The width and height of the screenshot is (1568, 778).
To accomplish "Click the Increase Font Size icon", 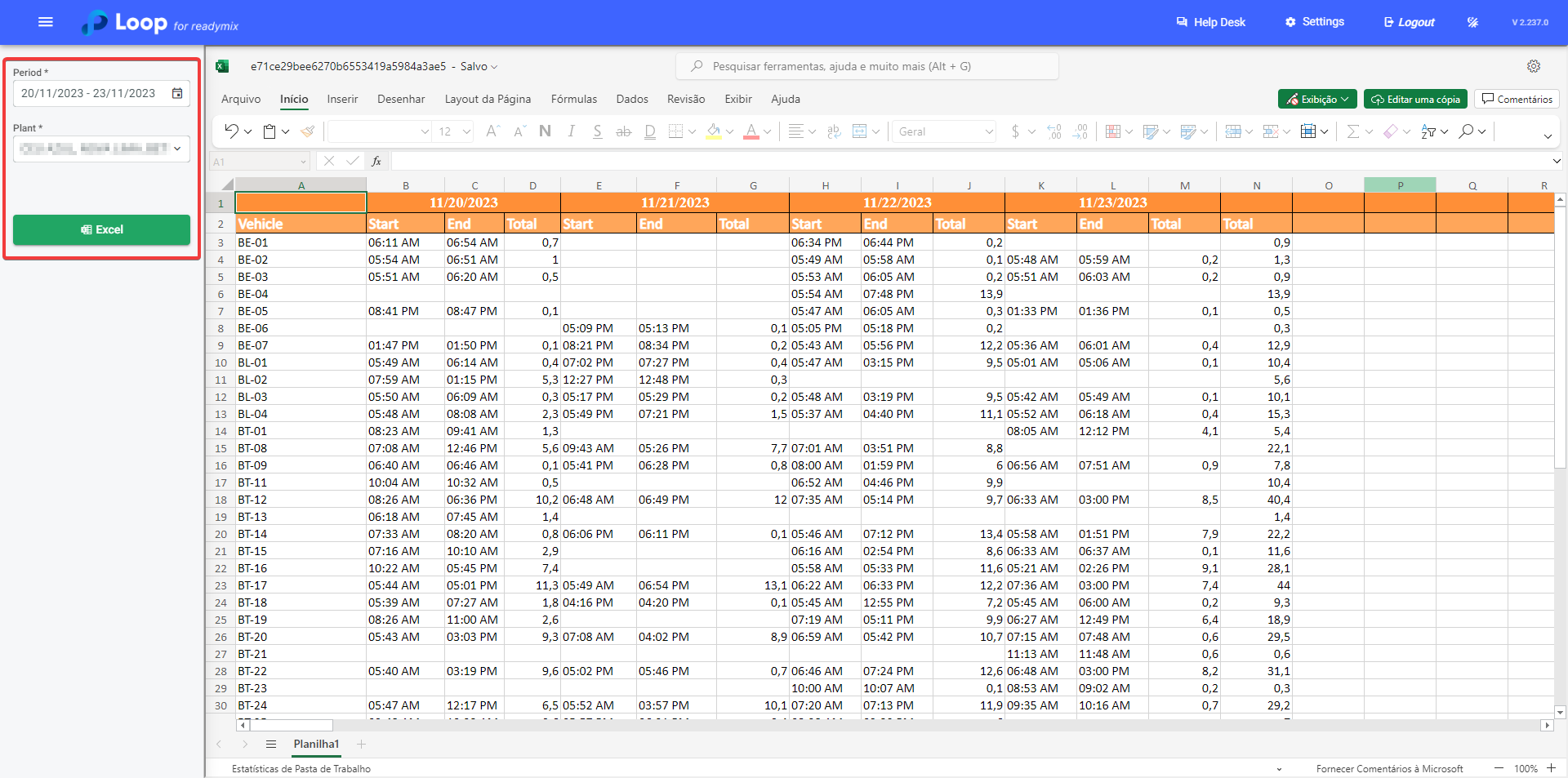I will (492, 131).
